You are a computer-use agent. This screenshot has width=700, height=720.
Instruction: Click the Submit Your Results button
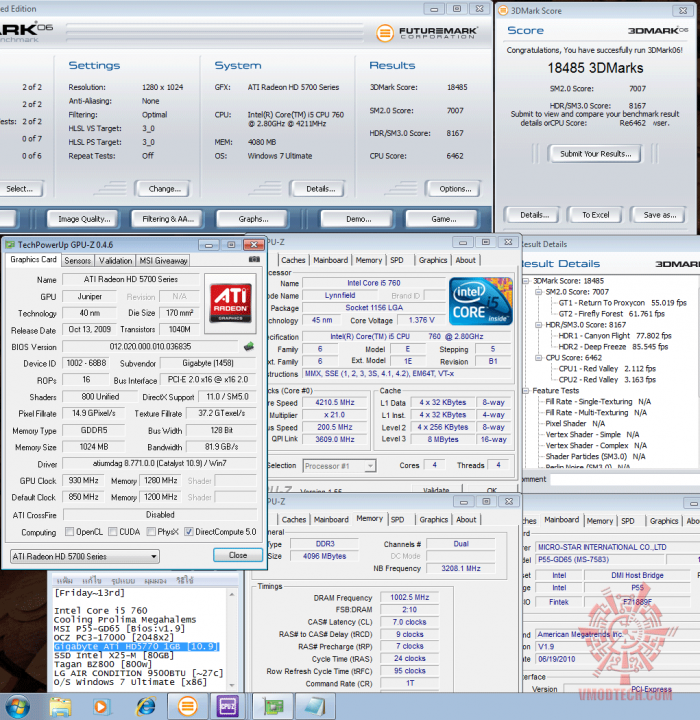coord(595,154)
